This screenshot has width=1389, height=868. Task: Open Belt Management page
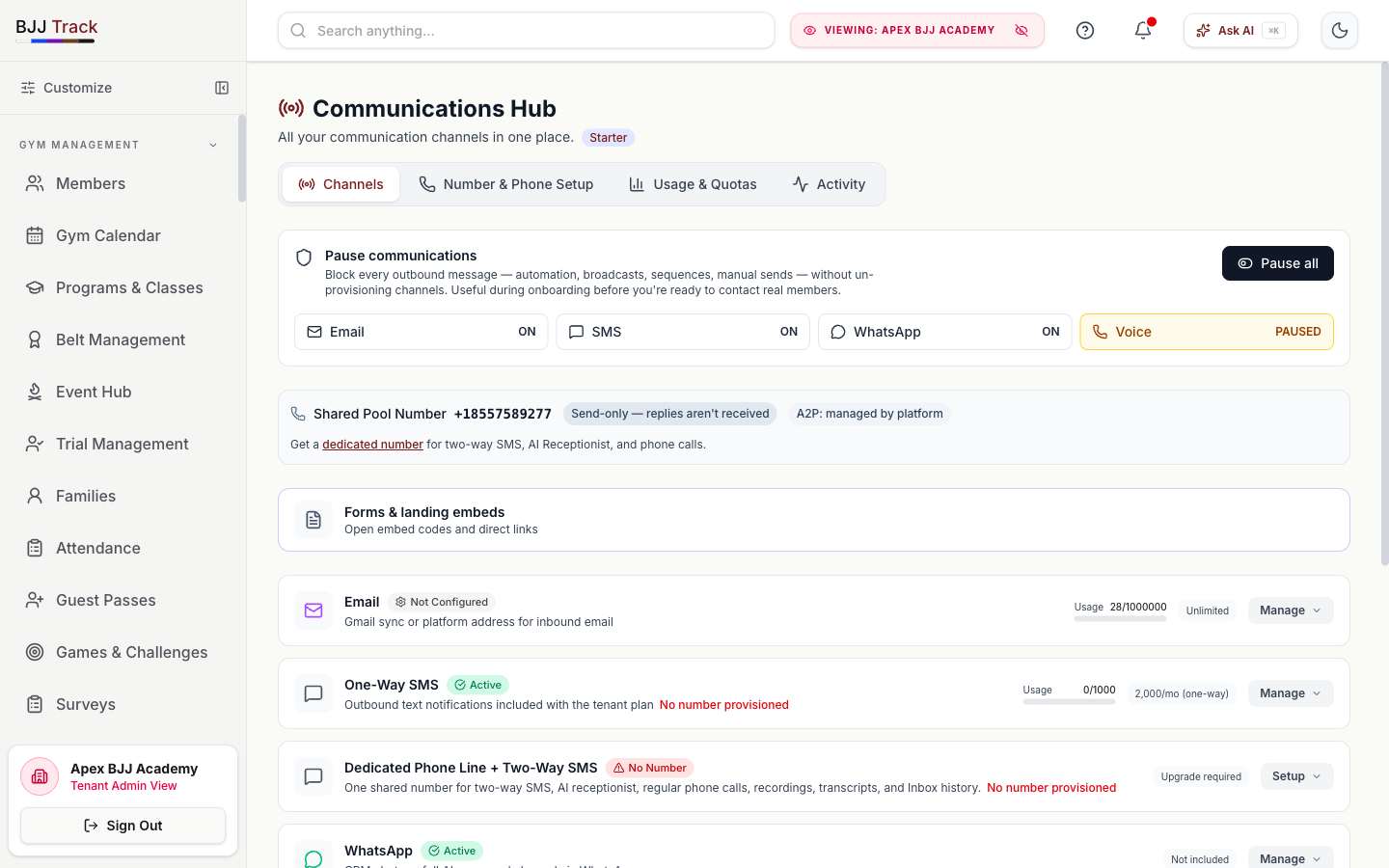point(123,339)
